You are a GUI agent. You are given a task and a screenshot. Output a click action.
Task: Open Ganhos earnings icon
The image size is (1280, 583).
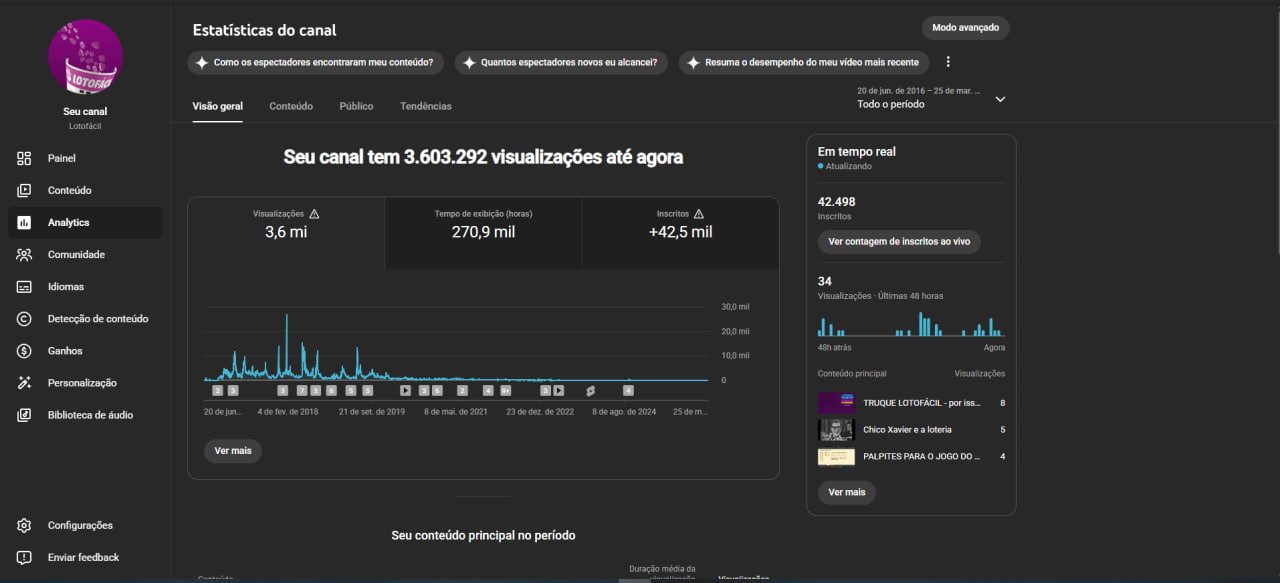(24, 351)
